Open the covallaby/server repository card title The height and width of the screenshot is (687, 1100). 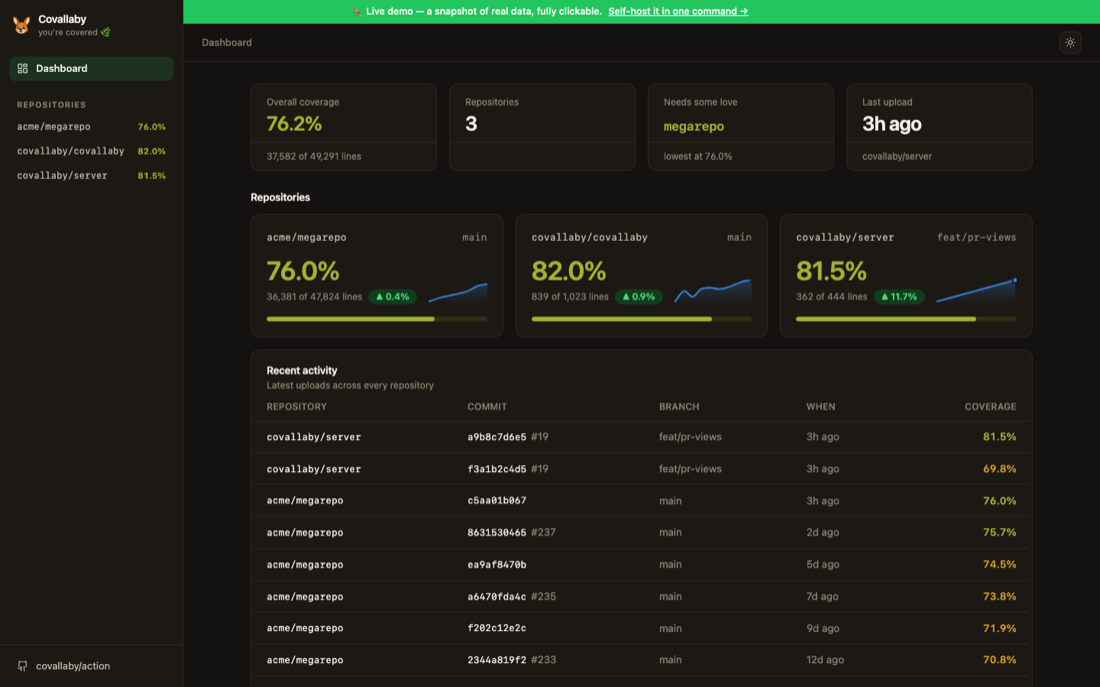coord(845,238)
